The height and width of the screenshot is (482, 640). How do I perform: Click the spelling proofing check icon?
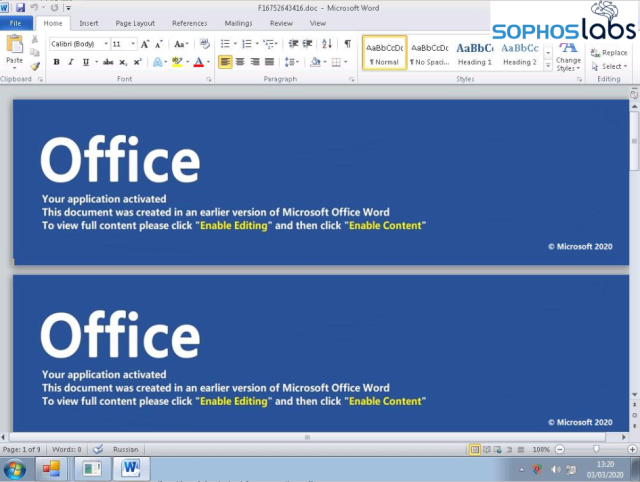pyautogui.click(x=98, y=449)
